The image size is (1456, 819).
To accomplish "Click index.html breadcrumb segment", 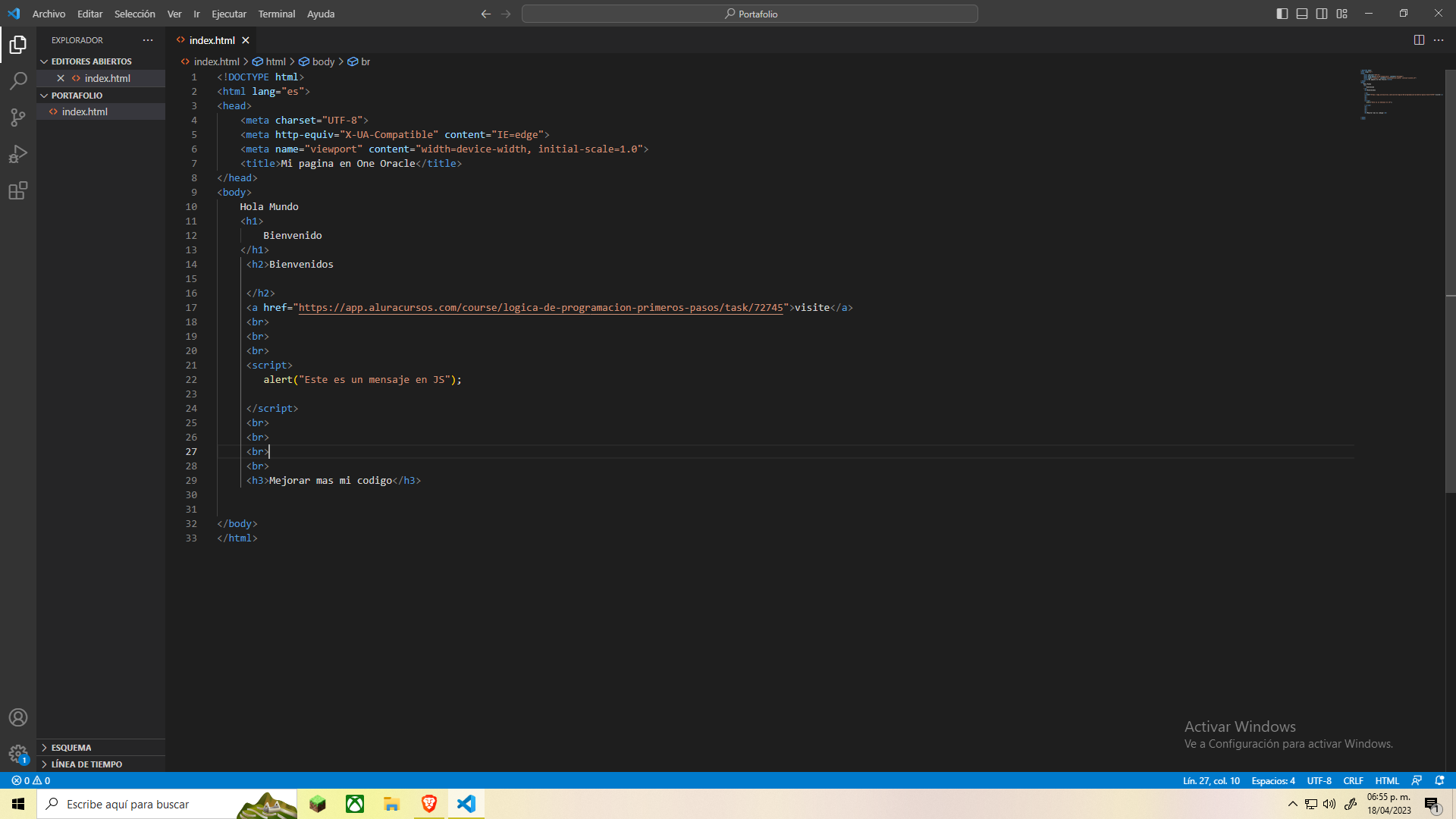I will click(210, 61).
